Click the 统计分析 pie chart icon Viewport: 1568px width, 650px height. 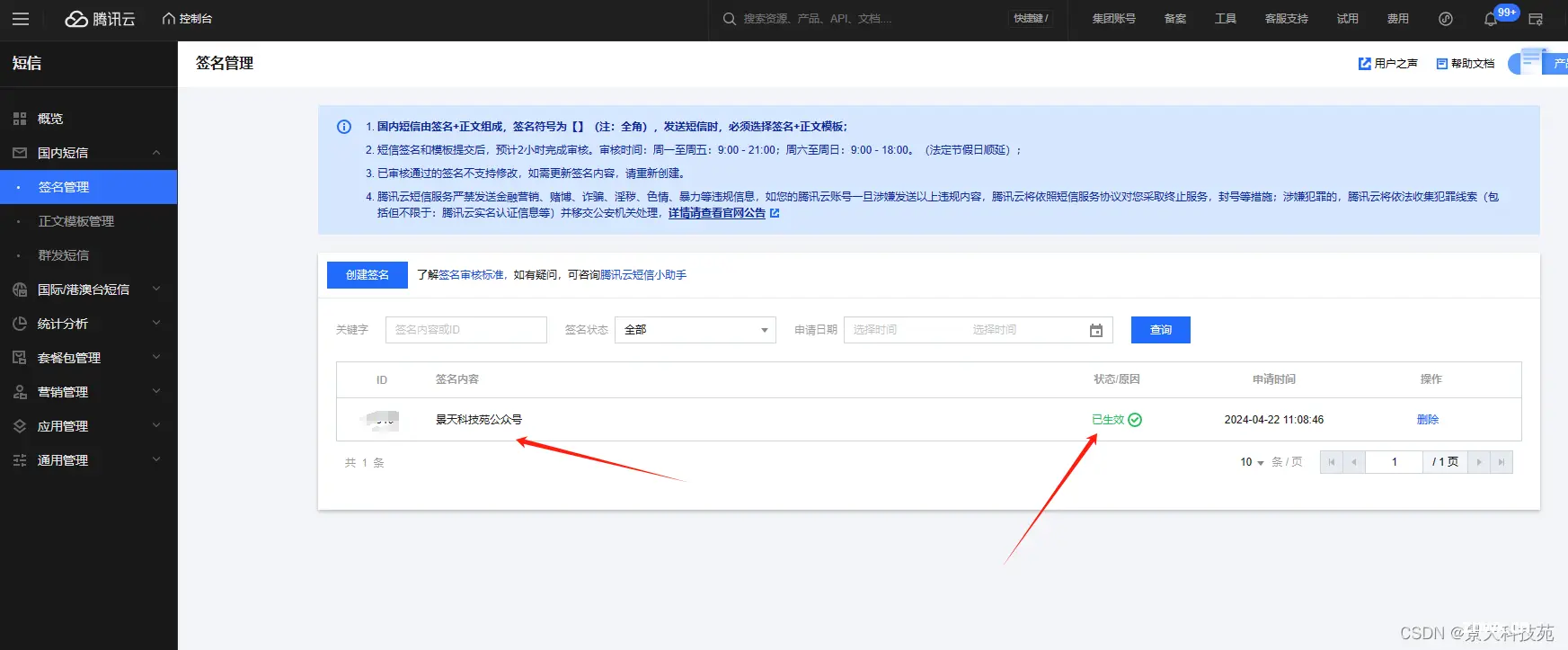tap(20, 324)
